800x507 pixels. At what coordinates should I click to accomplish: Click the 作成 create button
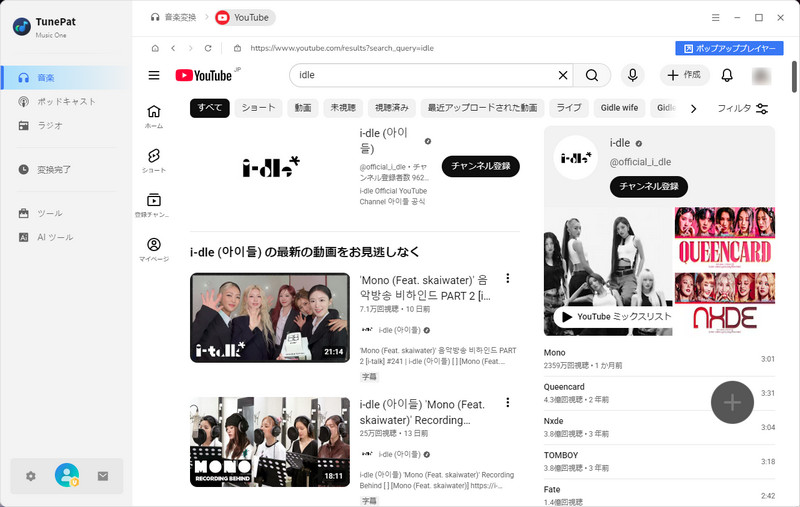[x=684, y=75]
